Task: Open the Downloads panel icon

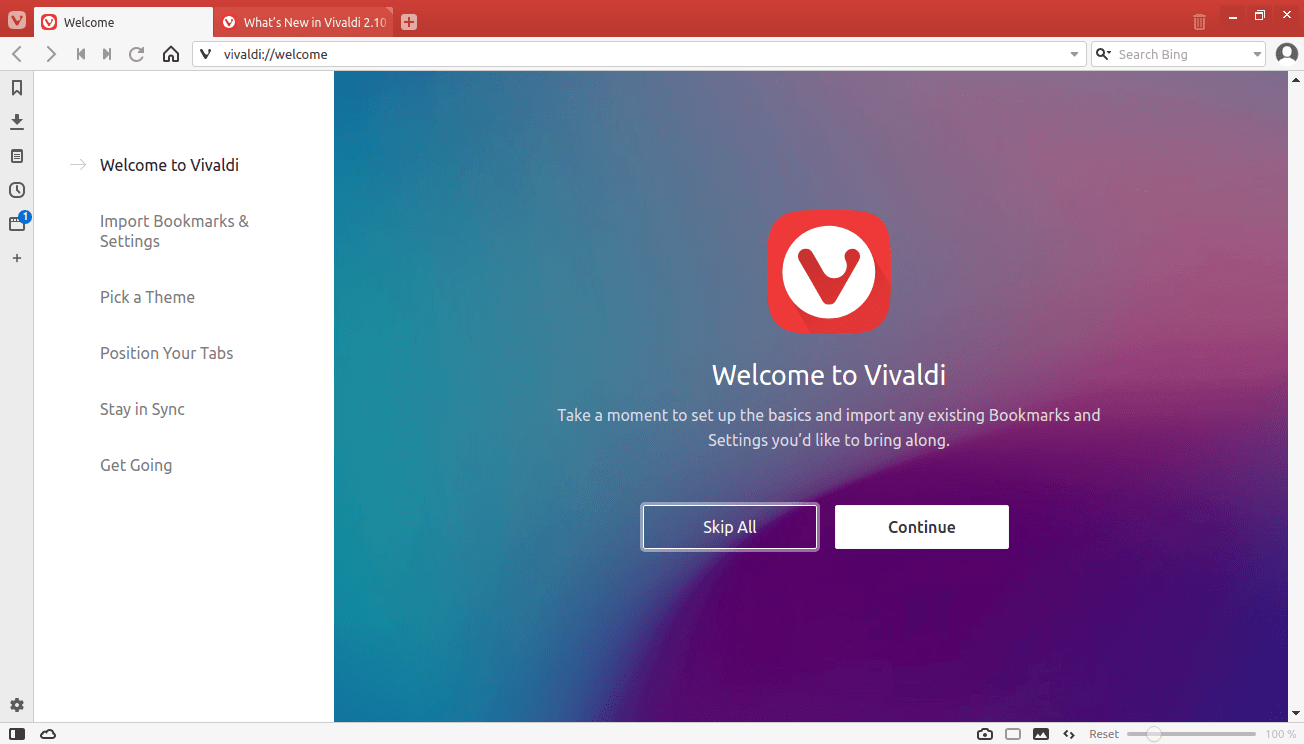Action: [17, 122]
